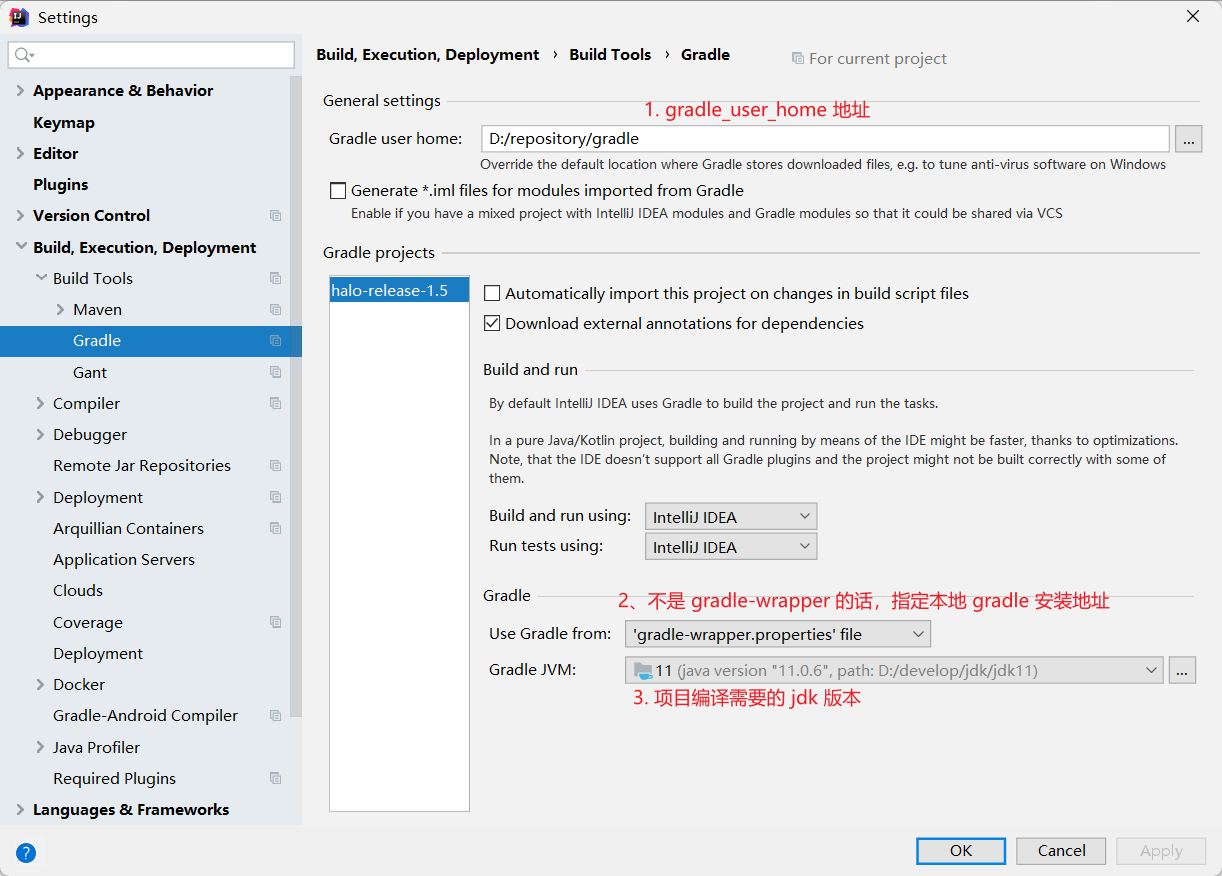Click the Cancel button
The height and width of the screenshot is (876, 1222).
pos(1060,851)
